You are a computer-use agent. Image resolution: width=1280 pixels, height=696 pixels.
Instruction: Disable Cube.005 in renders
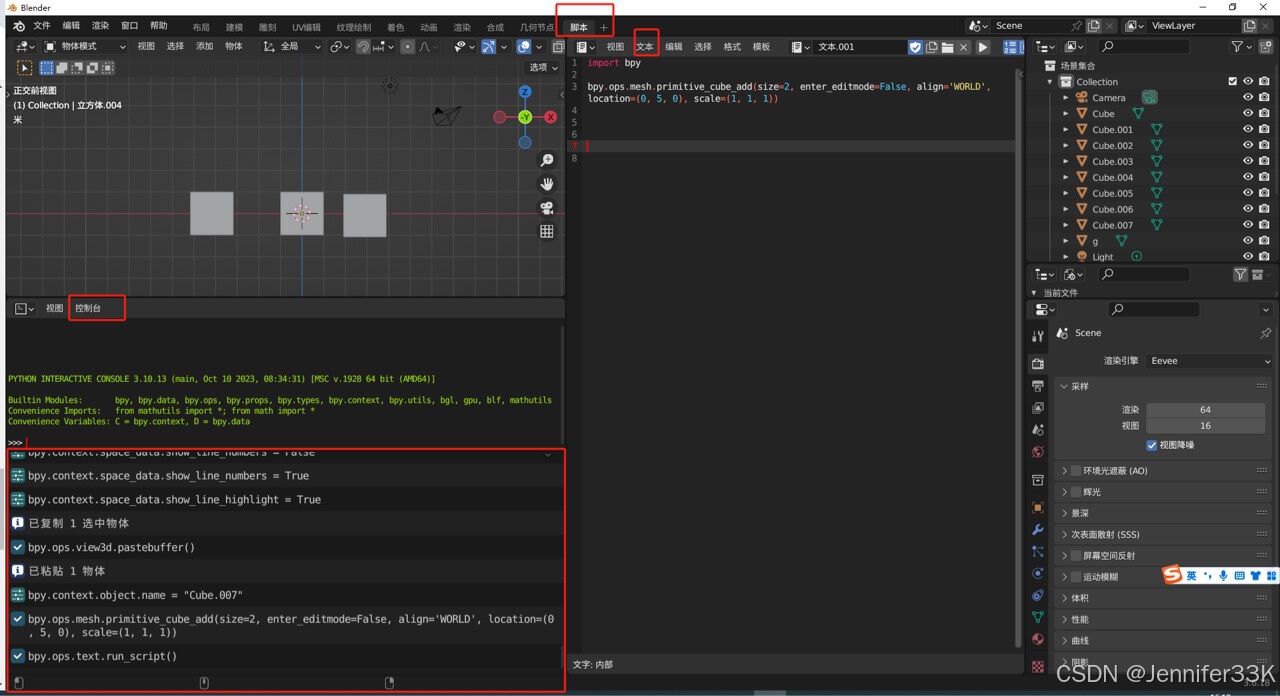click(1264, 193)
